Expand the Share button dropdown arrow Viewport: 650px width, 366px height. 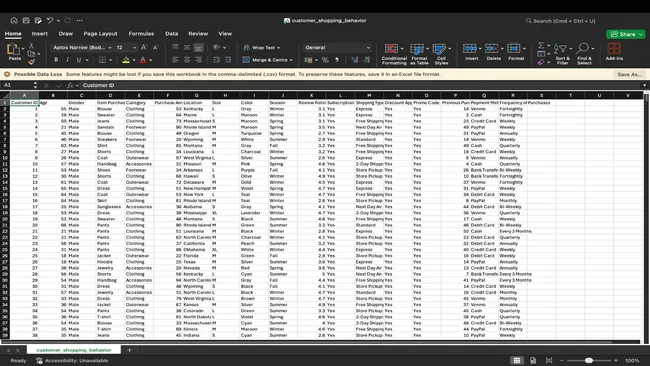tap(641, 34)
